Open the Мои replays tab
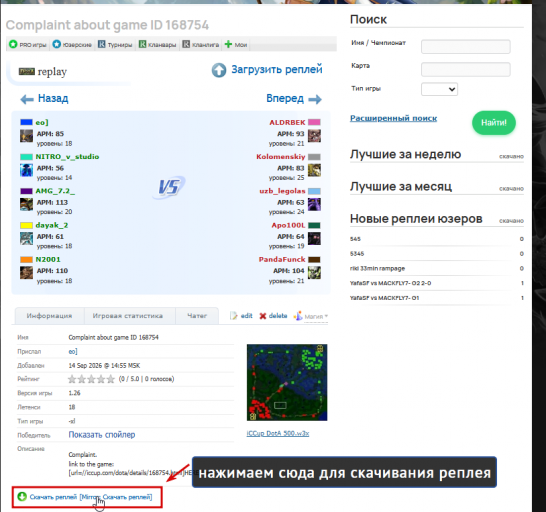Viewport: 546px width, 512px height. [236, 45]
